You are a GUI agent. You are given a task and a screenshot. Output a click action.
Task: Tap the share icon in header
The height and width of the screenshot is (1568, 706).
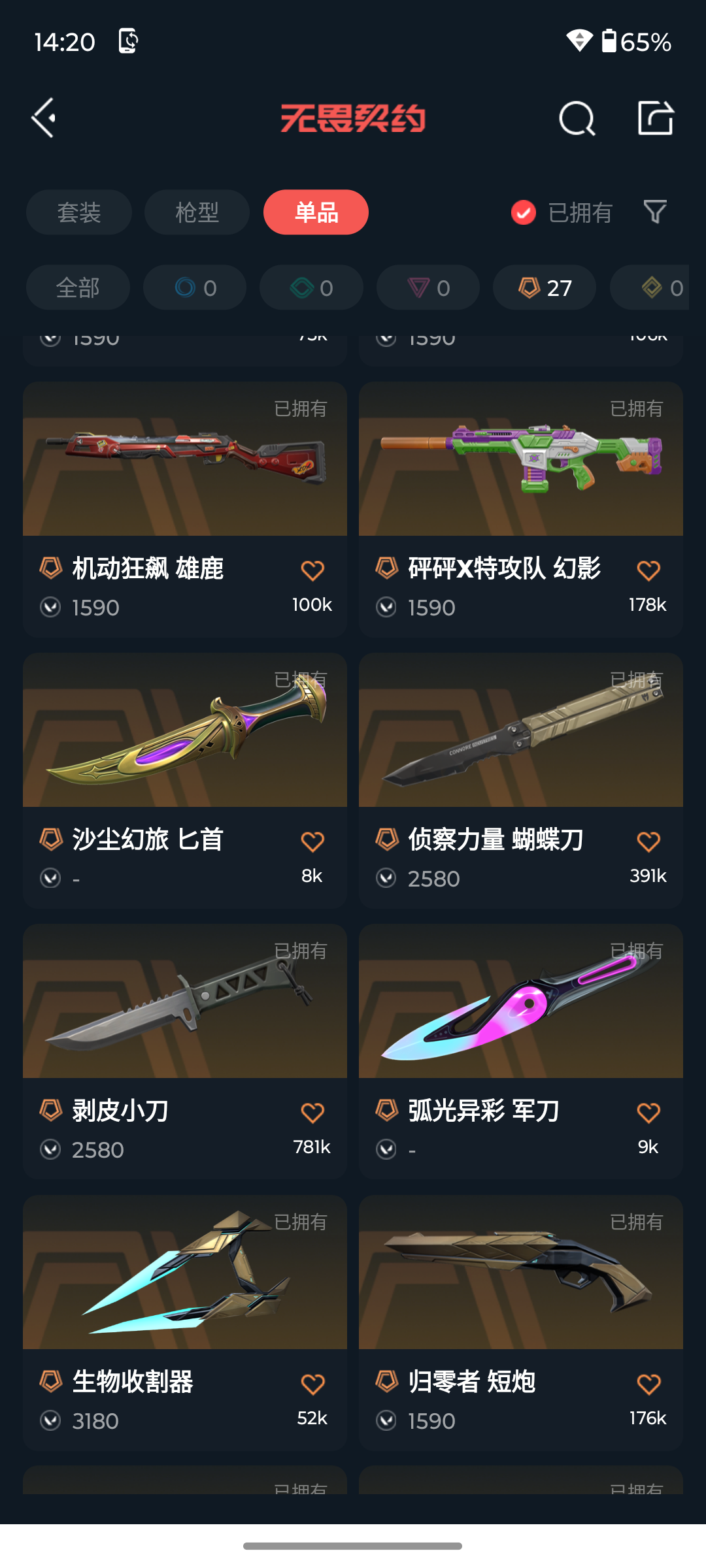656,118
